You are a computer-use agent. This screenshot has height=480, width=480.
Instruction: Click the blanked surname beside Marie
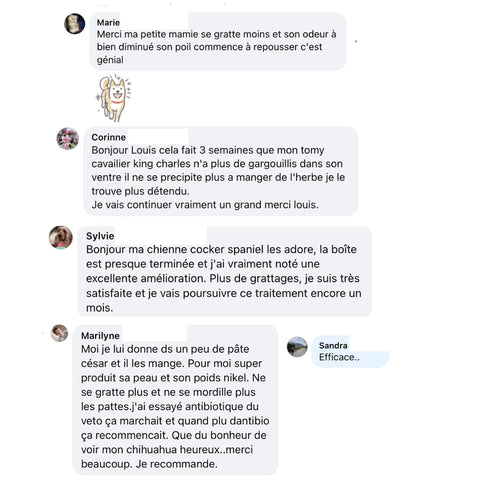tap(154, 20)
